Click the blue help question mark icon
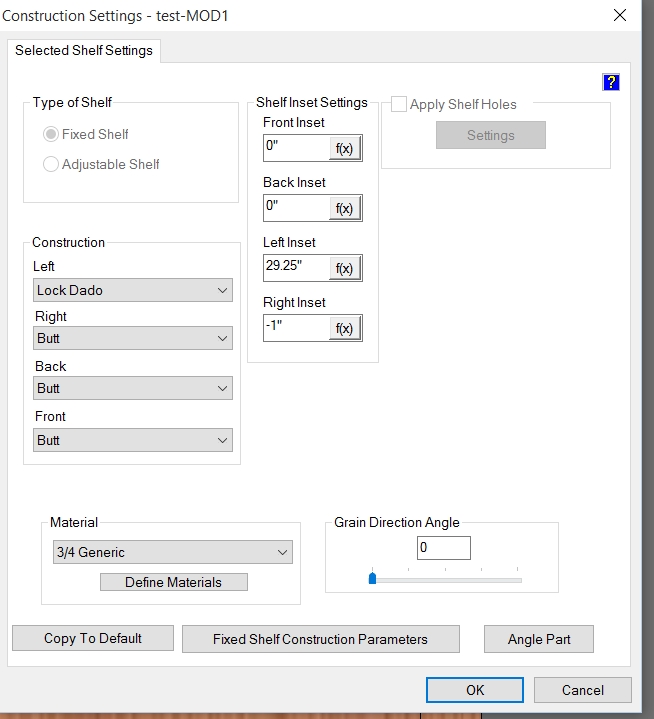 (611, 83)
